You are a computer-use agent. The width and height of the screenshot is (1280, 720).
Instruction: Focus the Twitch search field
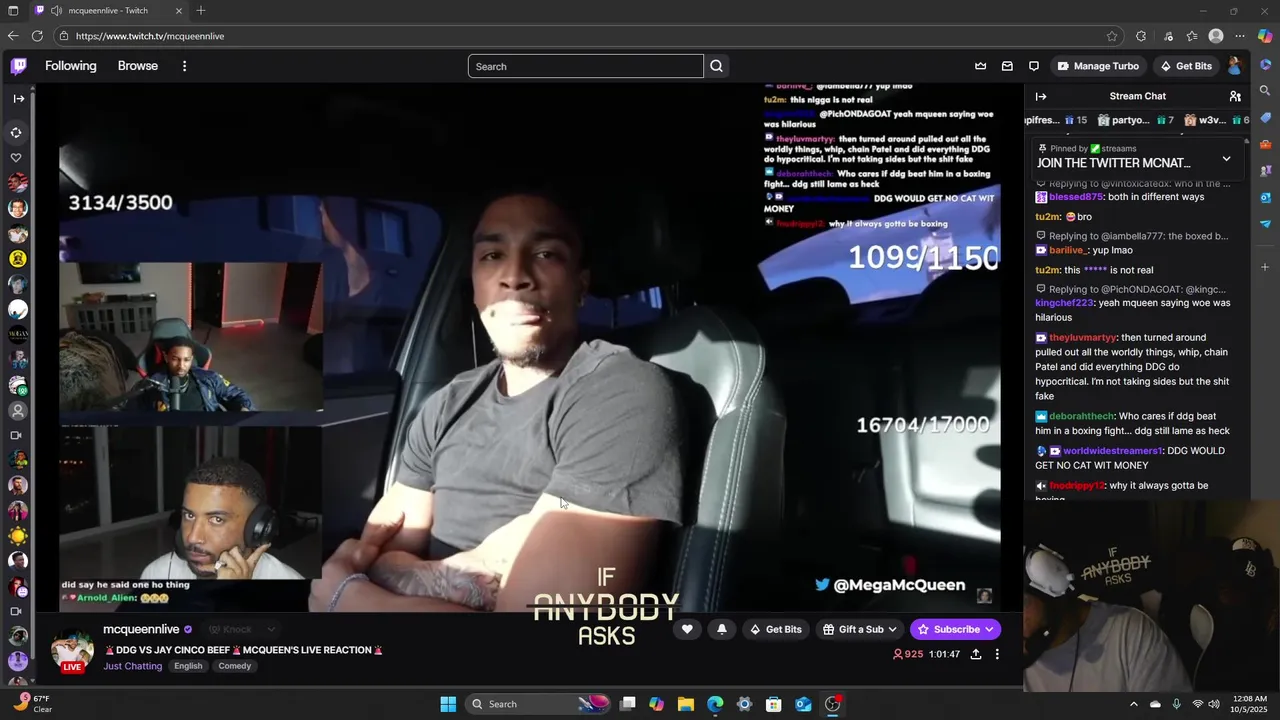[x=586, y=66]
